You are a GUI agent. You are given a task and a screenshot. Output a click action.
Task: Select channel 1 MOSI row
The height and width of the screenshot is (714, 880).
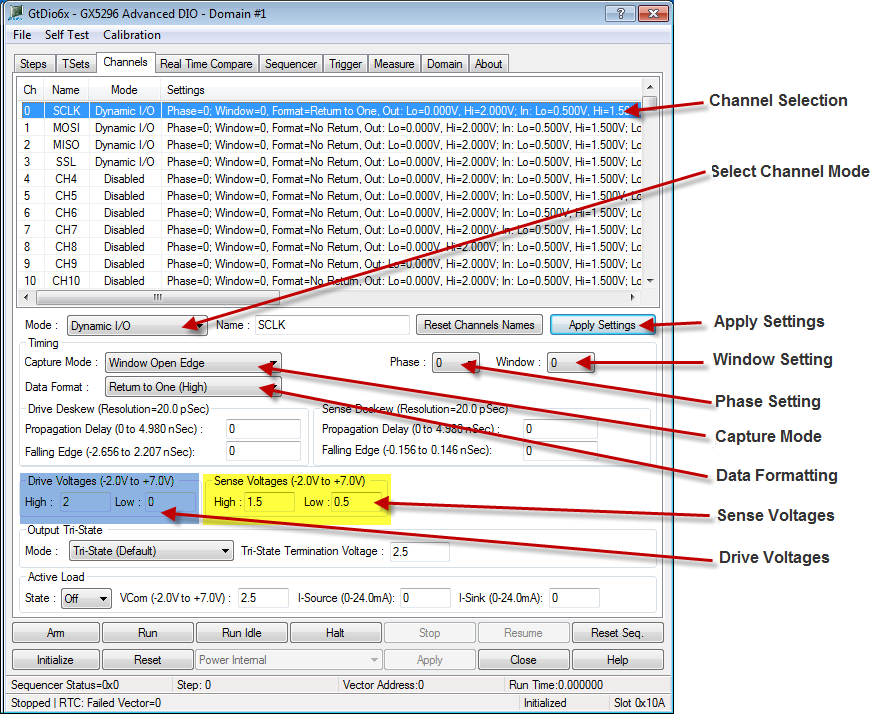tap(331, 128)
